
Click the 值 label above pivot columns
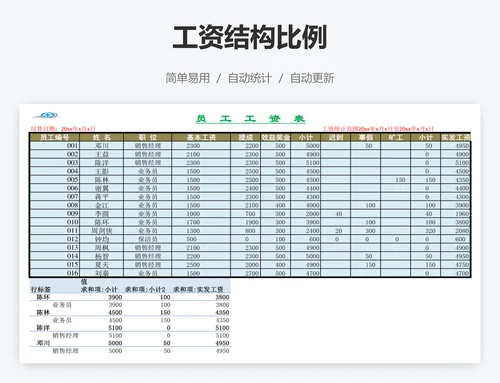click(84, 282)
